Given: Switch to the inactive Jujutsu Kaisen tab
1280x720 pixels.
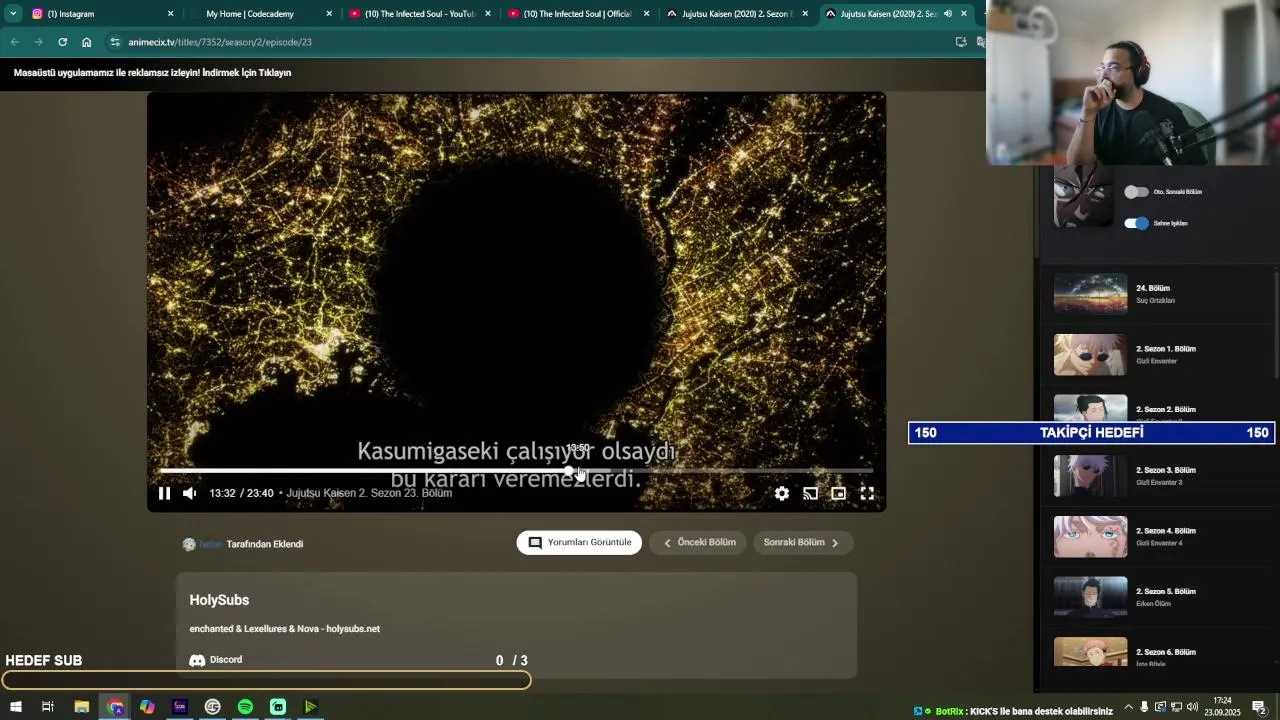Looking at the screenshot, I should 736,14.
